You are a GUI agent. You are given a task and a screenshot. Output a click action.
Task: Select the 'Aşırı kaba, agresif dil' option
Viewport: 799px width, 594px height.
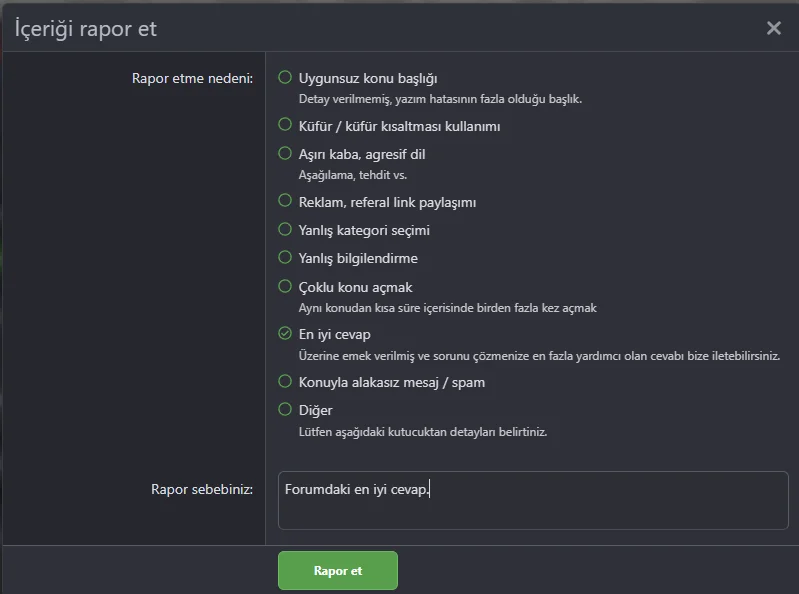click(x=286, y=154)
